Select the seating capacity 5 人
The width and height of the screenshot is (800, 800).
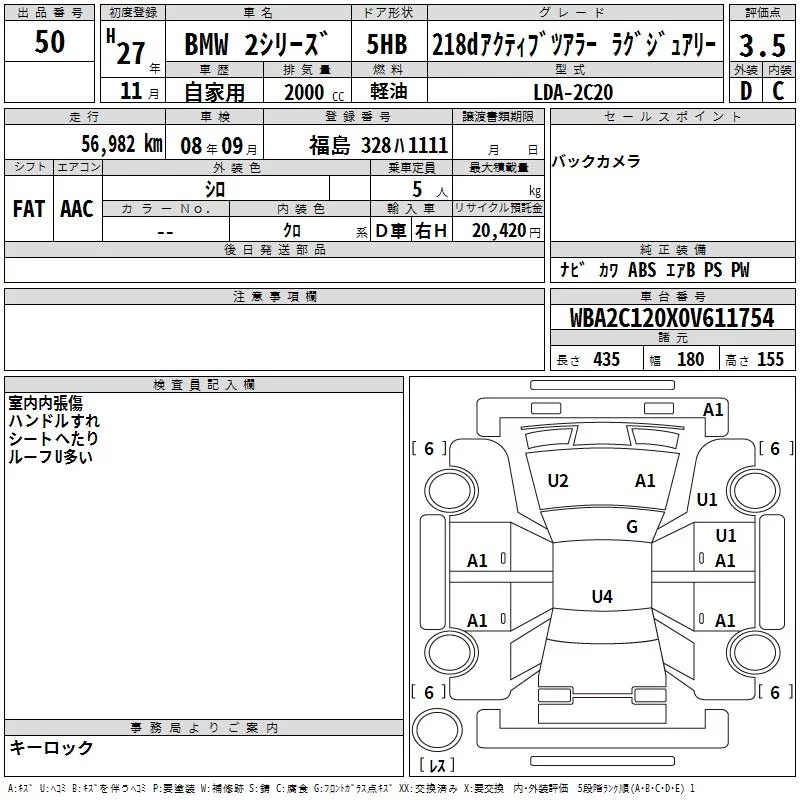coord(430,190)
